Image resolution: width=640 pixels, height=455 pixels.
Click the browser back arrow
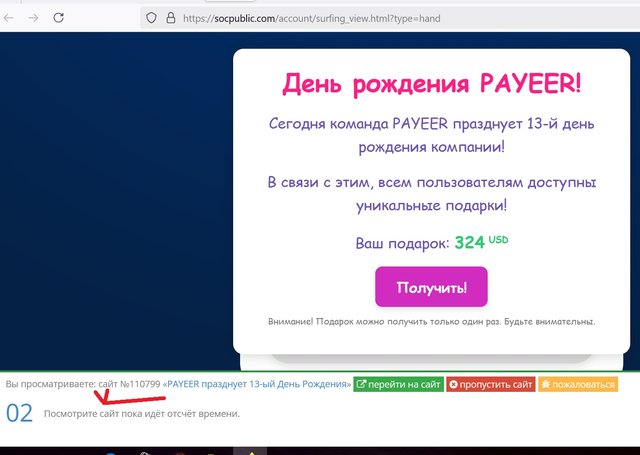(9, 18)
